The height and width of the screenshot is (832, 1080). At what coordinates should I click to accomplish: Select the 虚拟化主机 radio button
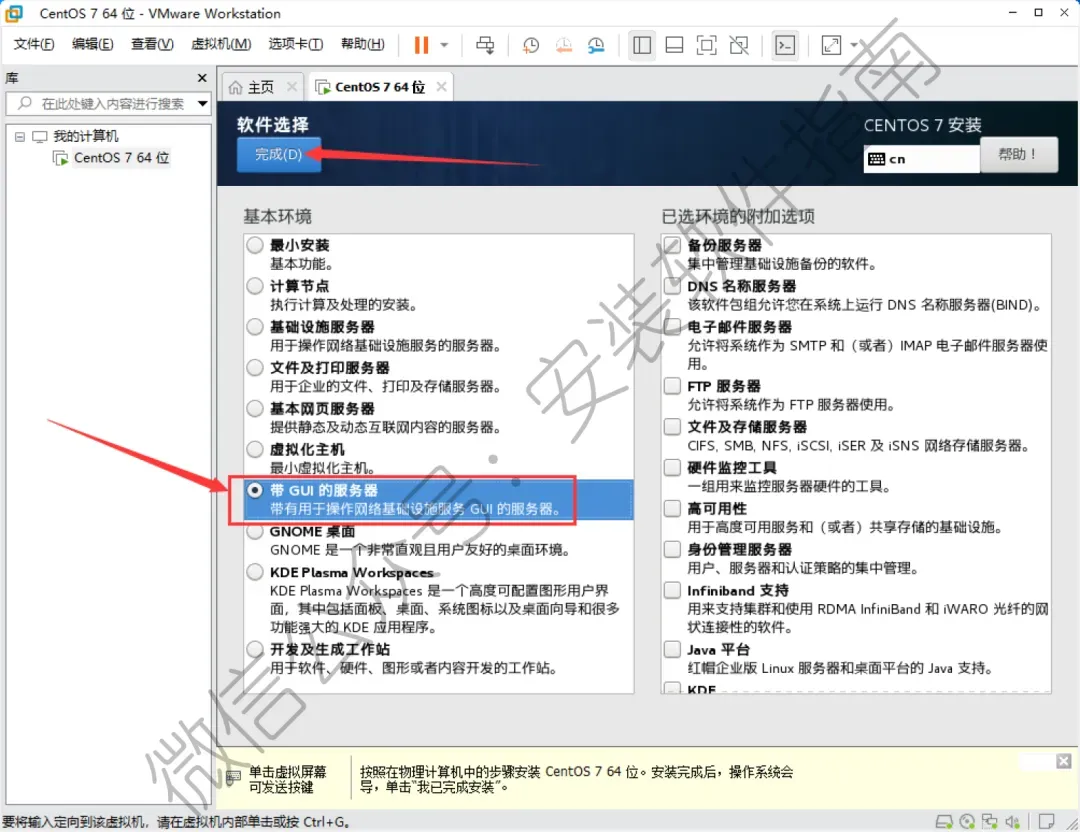[x=255, y=449]
